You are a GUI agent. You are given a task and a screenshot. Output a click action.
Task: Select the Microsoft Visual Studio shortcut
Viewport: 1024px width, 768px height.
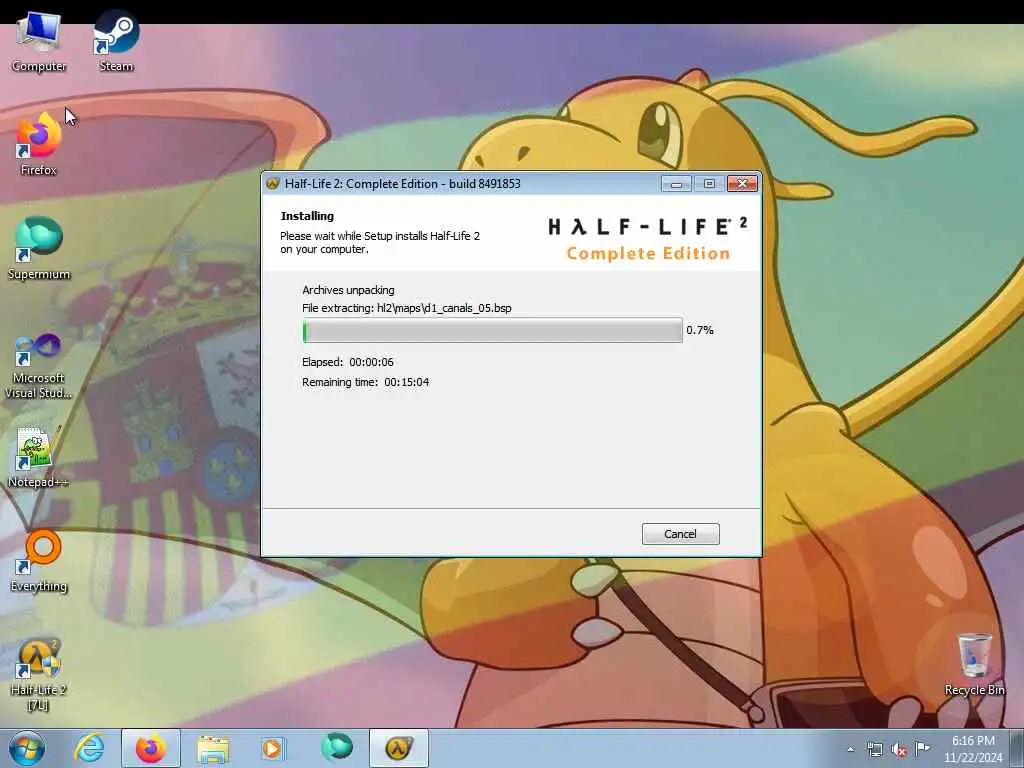tap(39, 366)
